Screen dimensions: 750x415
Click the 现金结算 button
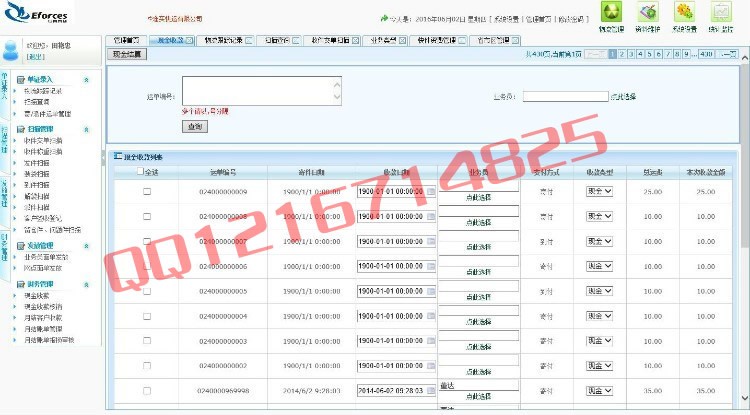127,55
